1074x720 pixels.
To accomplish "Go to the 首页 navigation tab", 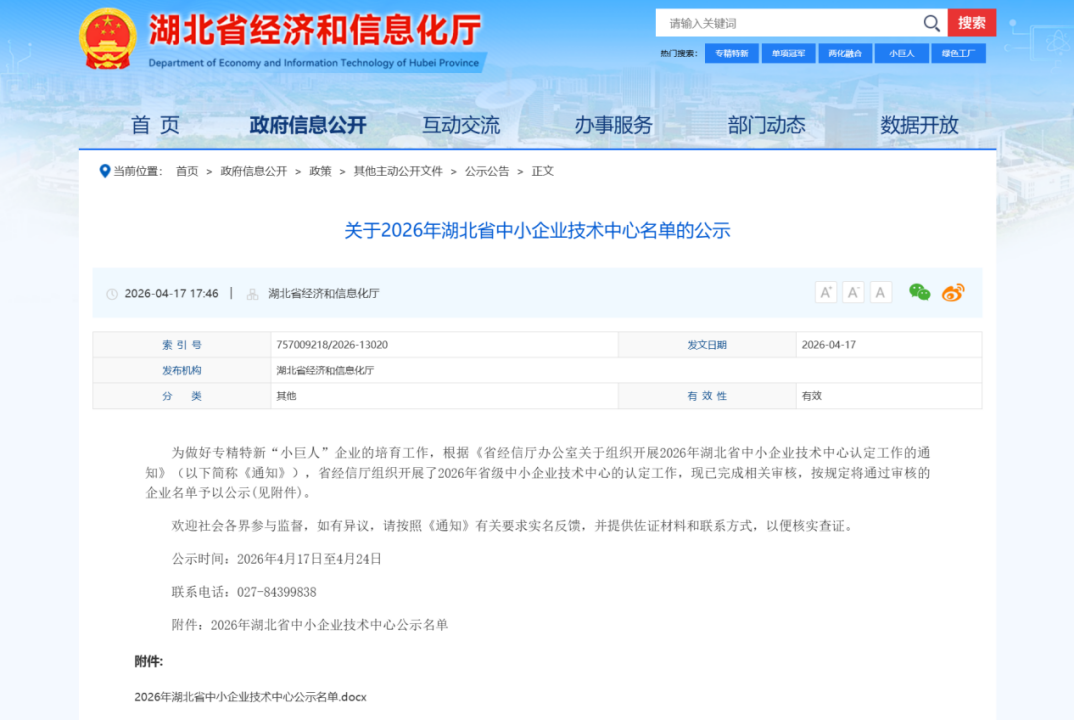I will tap(156, 125).
